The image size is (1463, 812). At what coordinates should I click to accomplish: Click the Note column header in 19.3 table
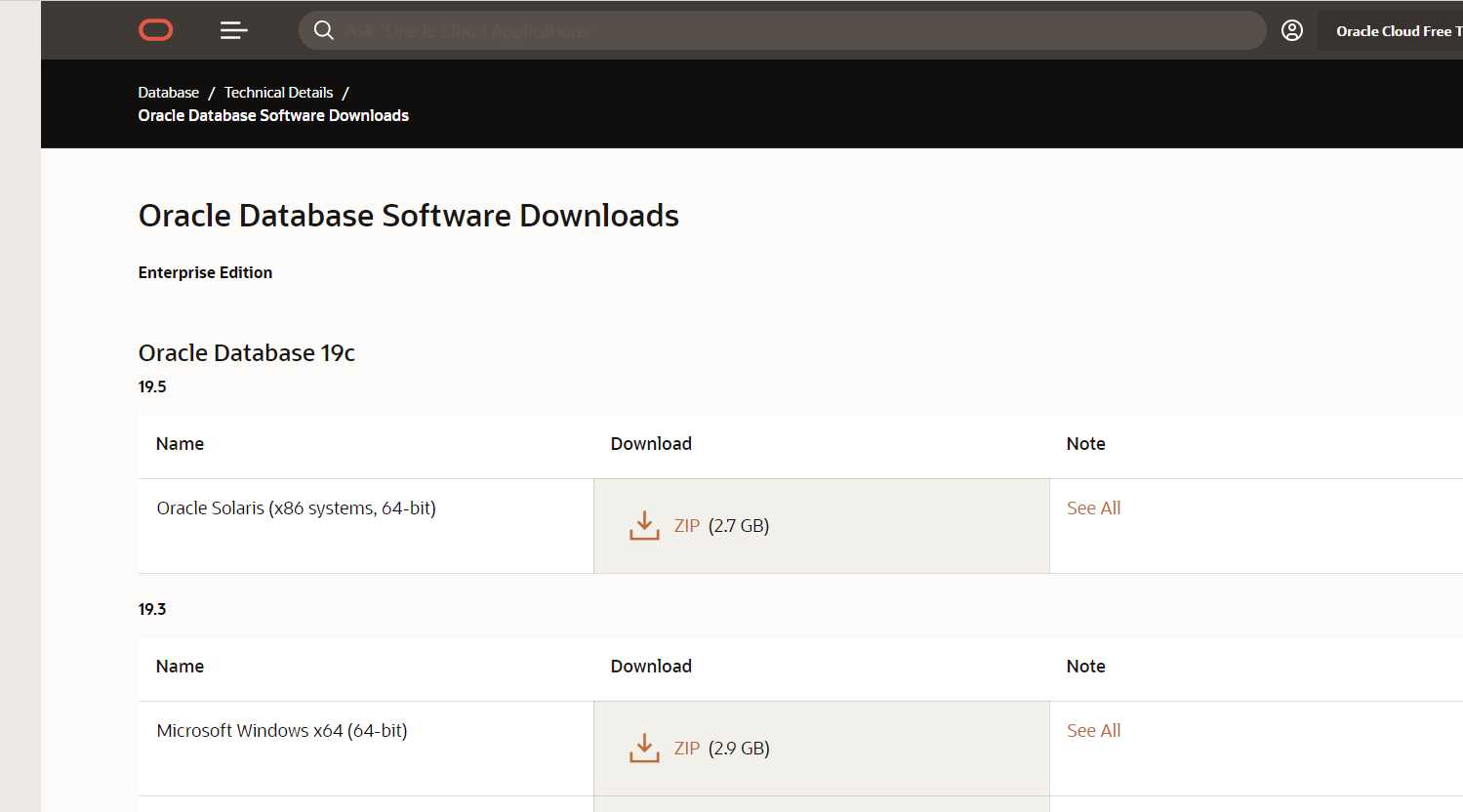pyautogui.click(x=1085, y=666)
